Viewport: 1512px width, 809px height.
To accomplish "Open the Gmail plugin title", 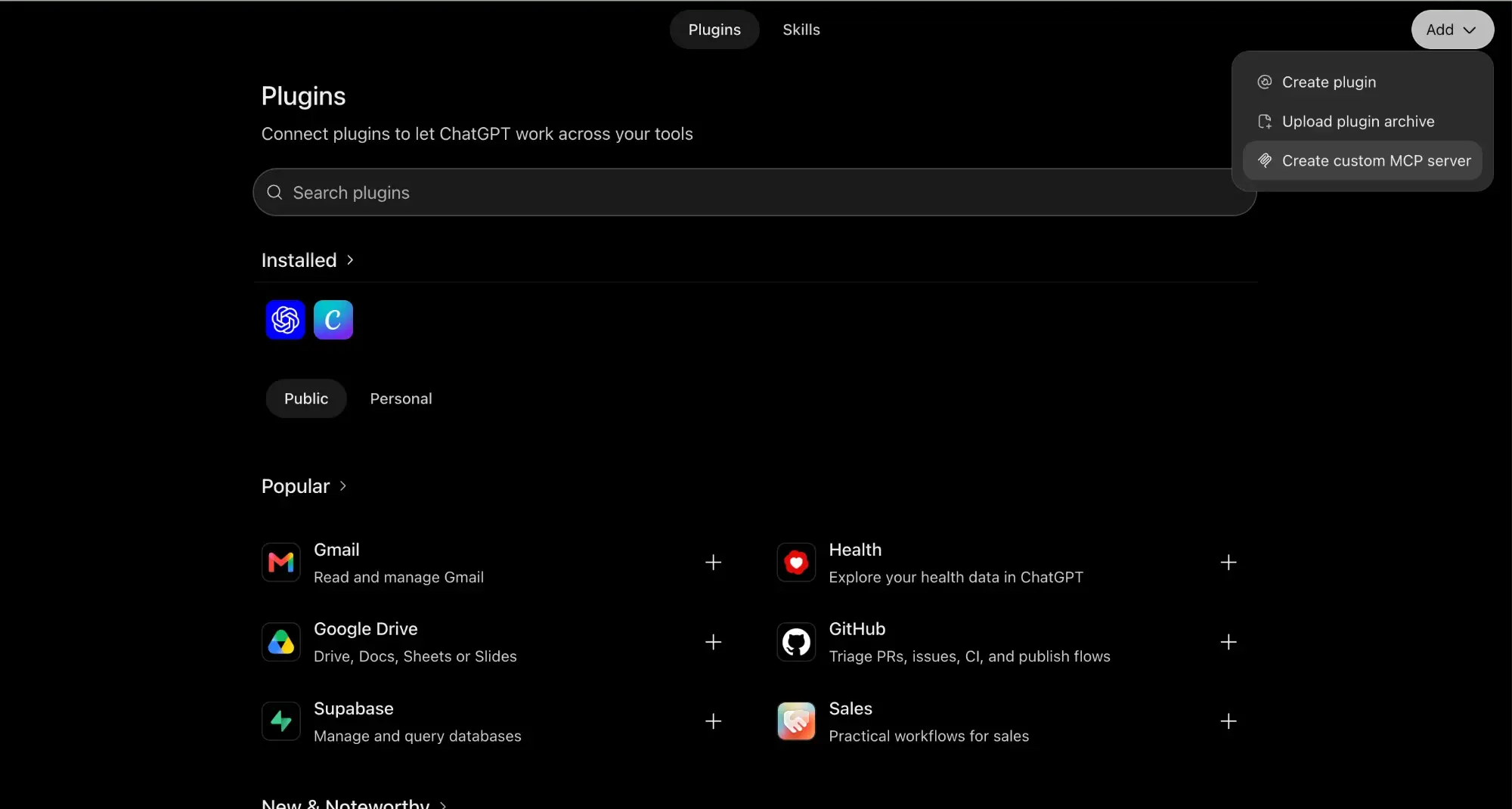I will point(336,550).
